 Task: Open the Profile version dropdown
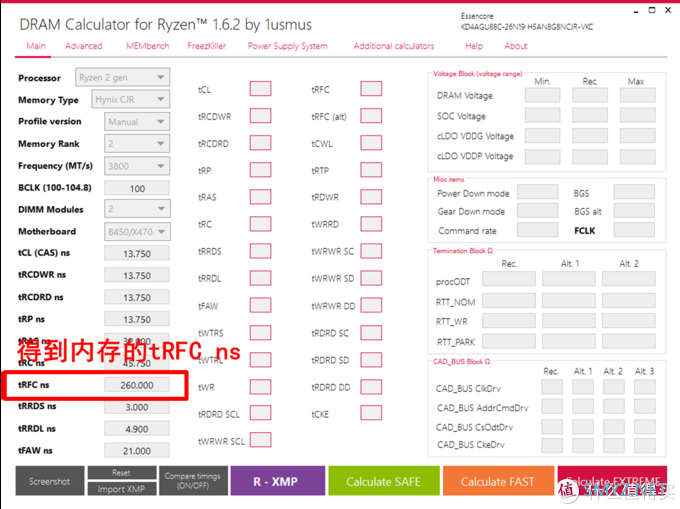tap(137, 122)
